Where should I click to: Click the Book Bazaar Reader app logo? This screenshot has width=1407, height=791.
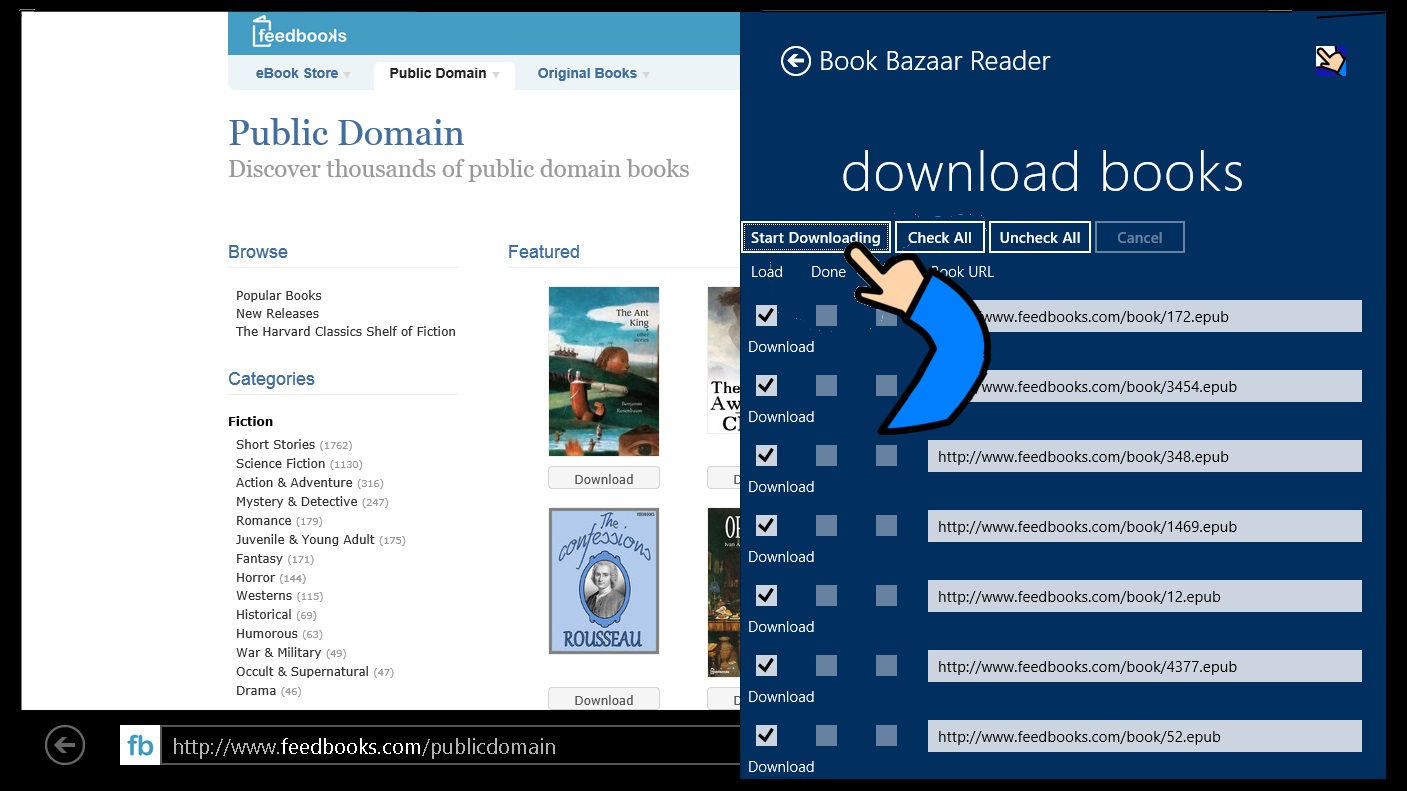1331,61
